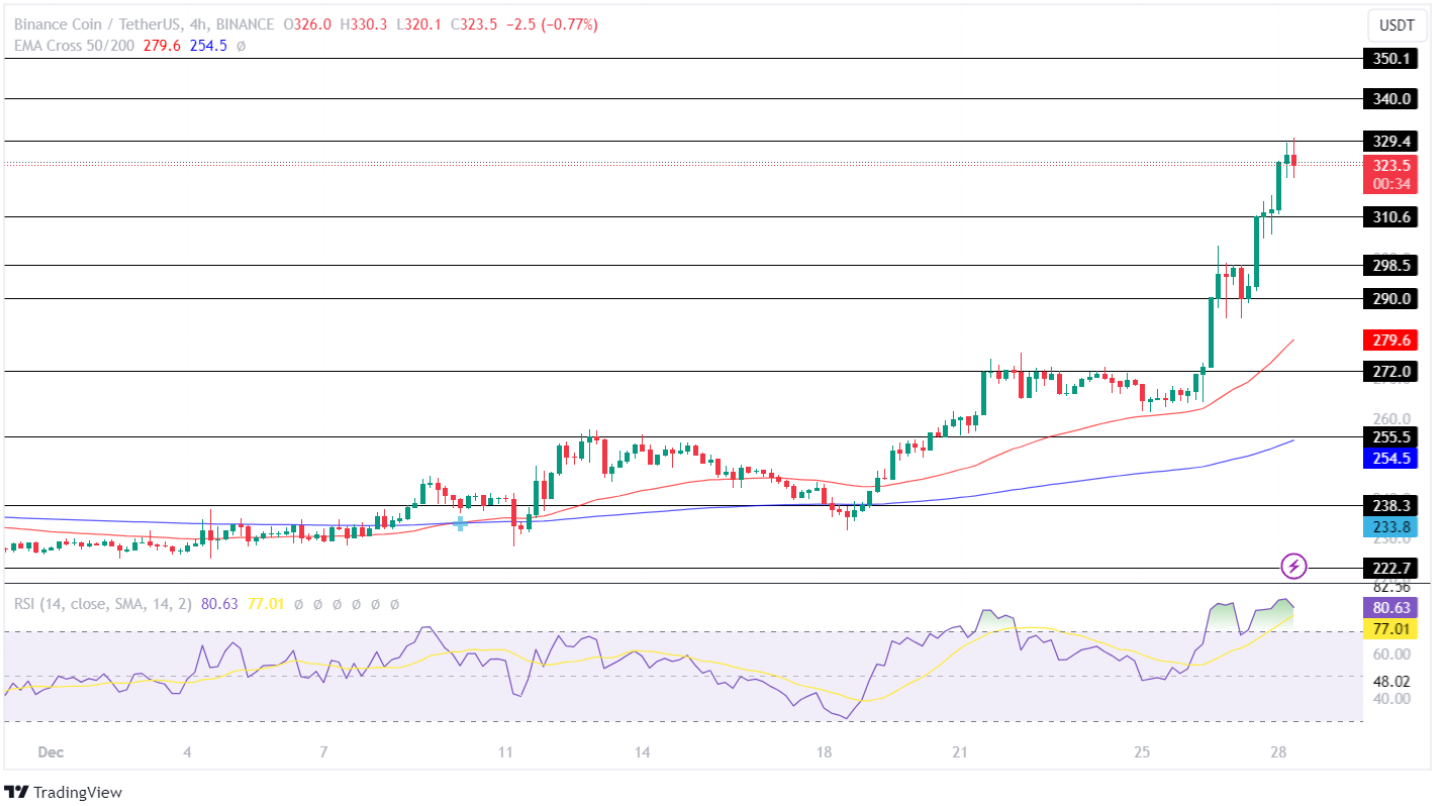Click the EMA Cross 50/200 indicator name
Image resolution: width=1435 pixels, height=806 pixels.
[70, 45]
